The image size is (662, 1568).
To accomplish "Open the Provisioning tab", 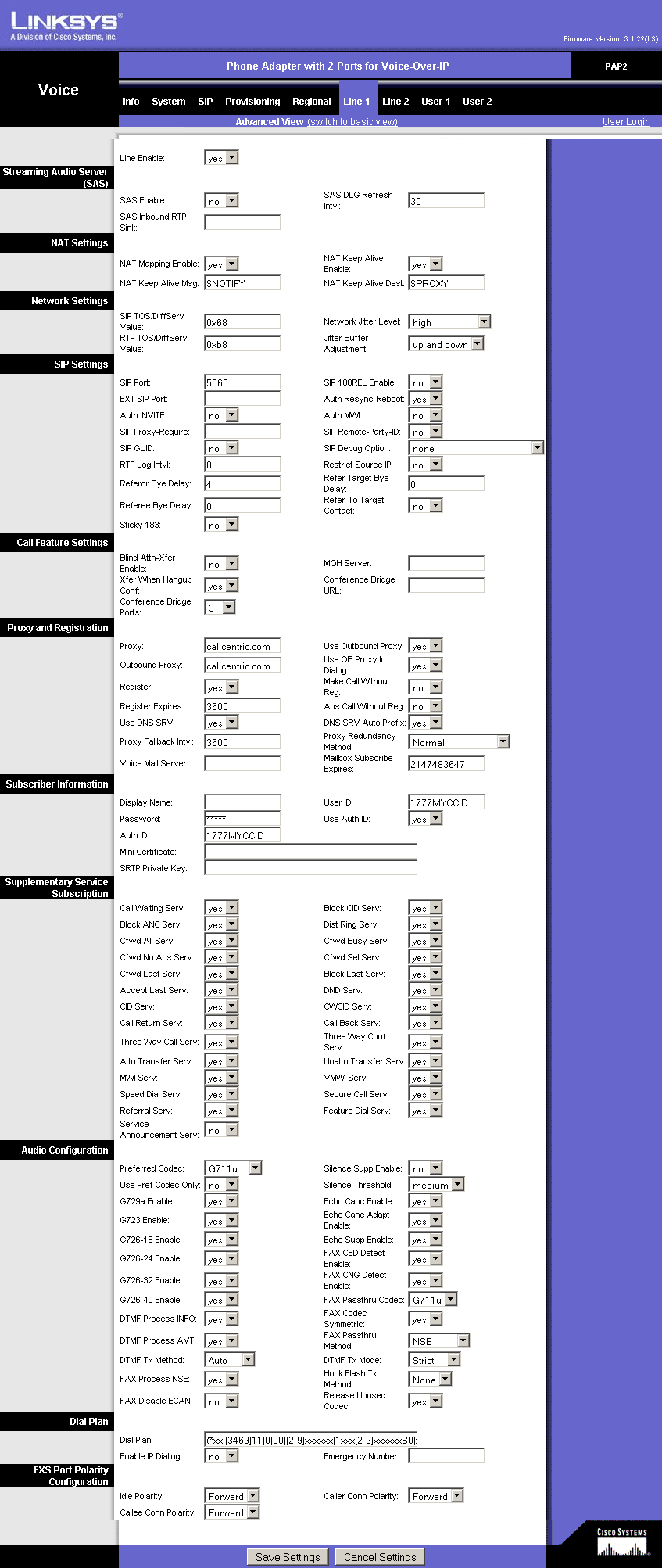I will coord(252,102).
